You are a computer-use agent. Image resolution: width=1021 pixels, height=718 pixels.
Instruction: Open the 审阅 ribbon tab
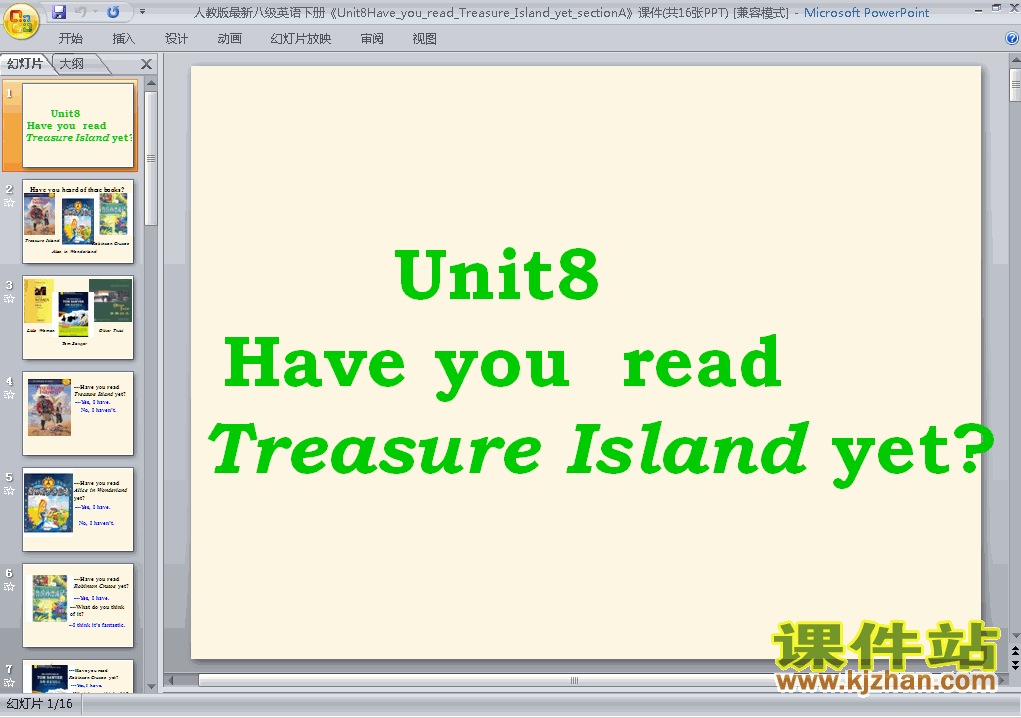click(x=372, y=39)
